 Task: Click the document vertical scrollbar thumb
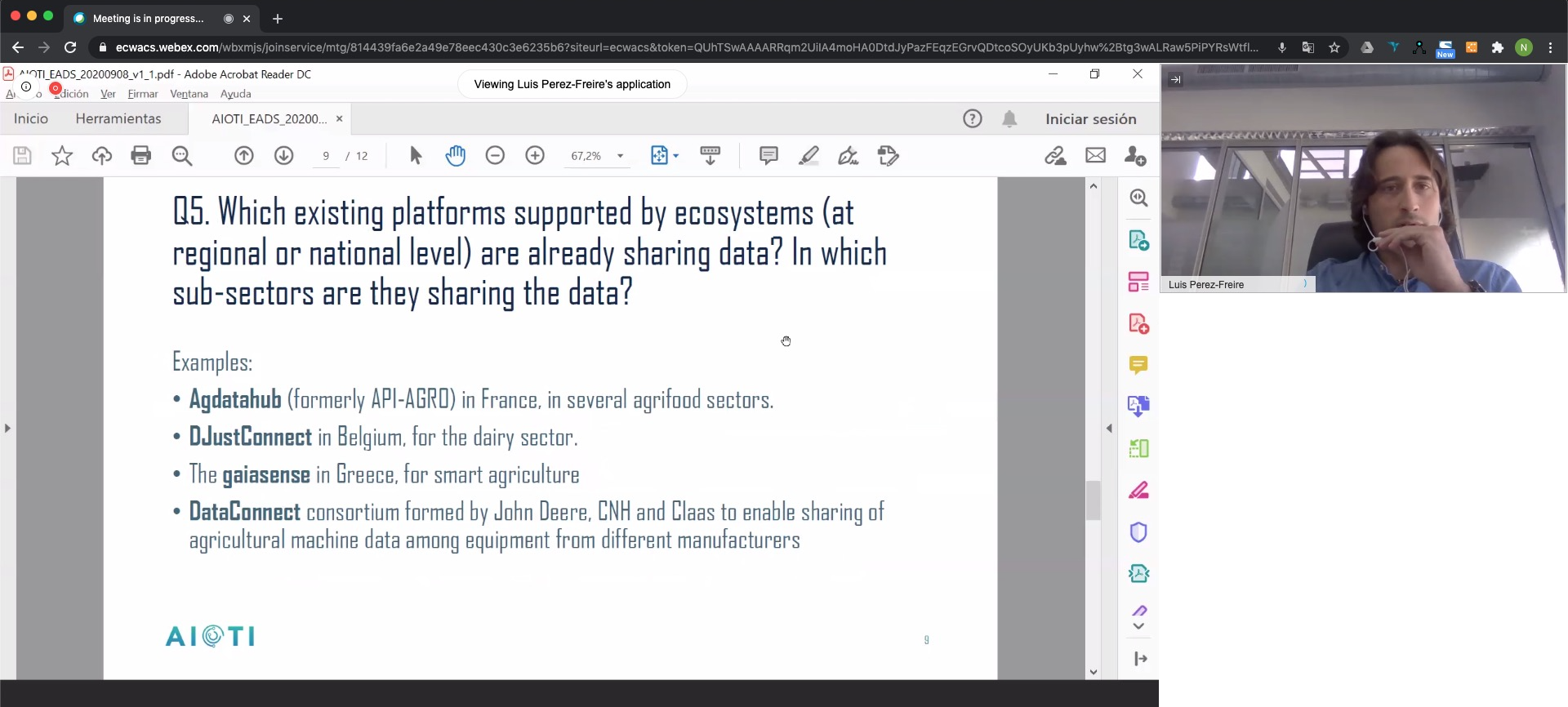[1093, 500]
